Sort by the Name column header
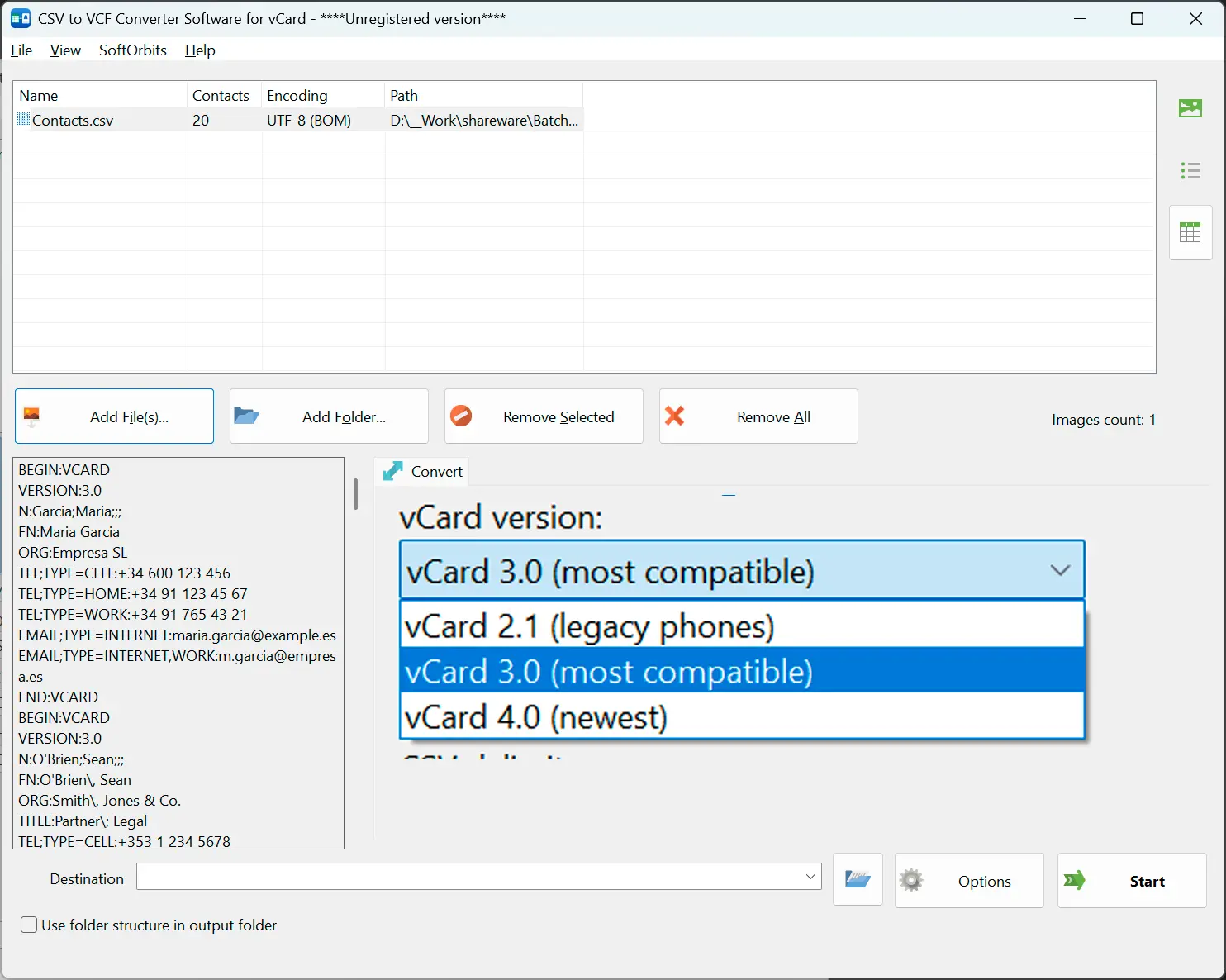This screenshot has width=1226, height=980. pyautogui.click(x=100, y=95)
